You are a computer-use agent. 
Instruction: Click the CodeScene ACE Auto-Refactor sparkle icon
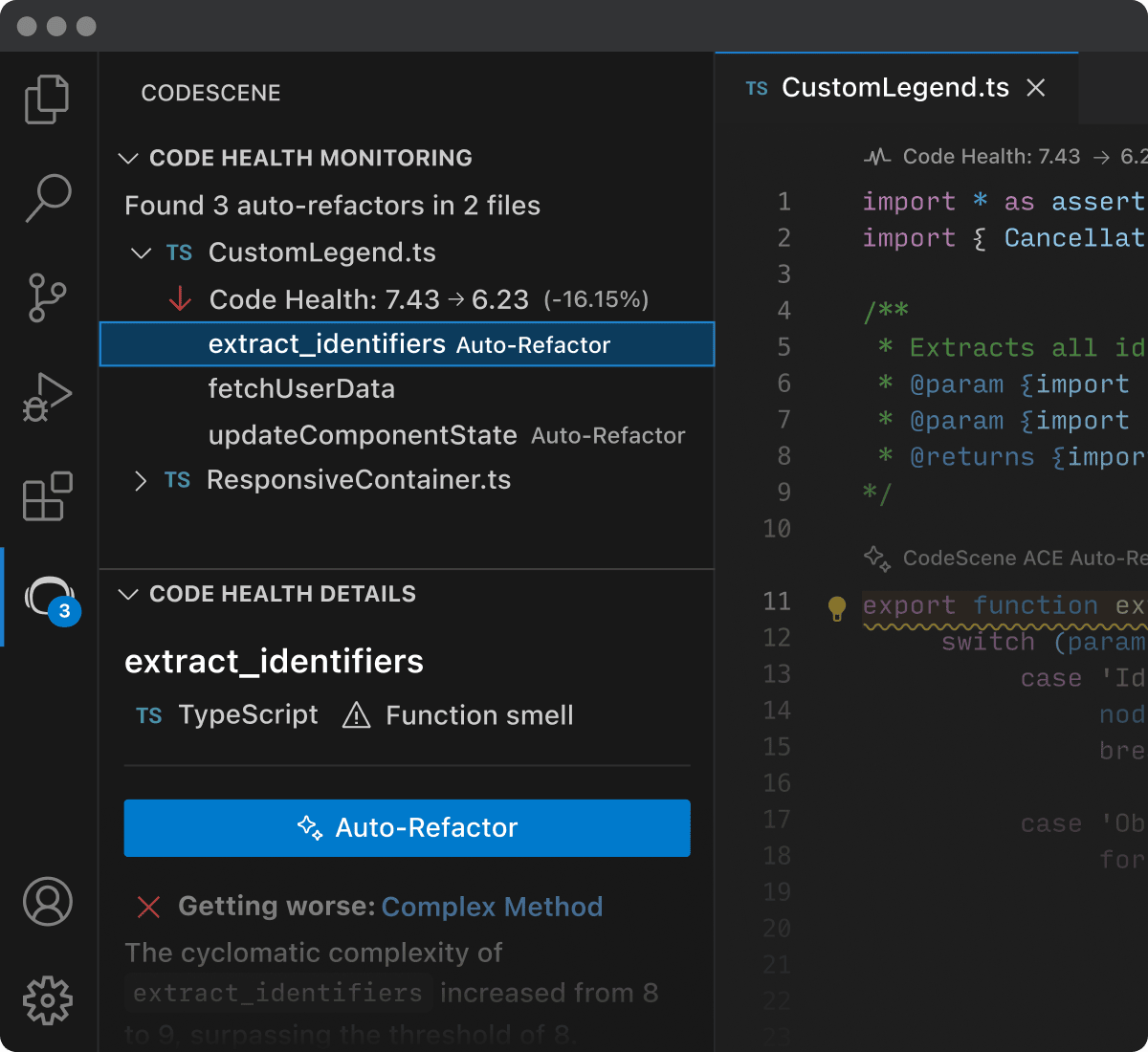coord(875,558)
